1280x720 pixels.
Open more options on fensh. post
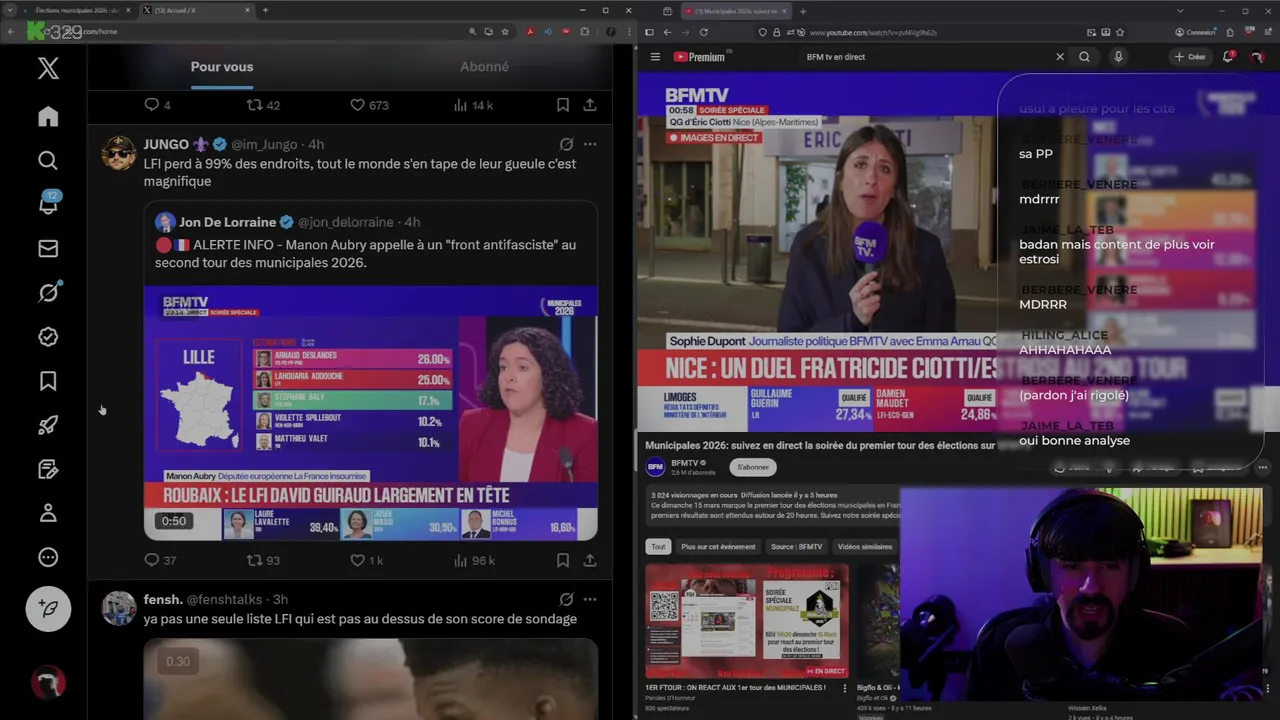[590, 599]
